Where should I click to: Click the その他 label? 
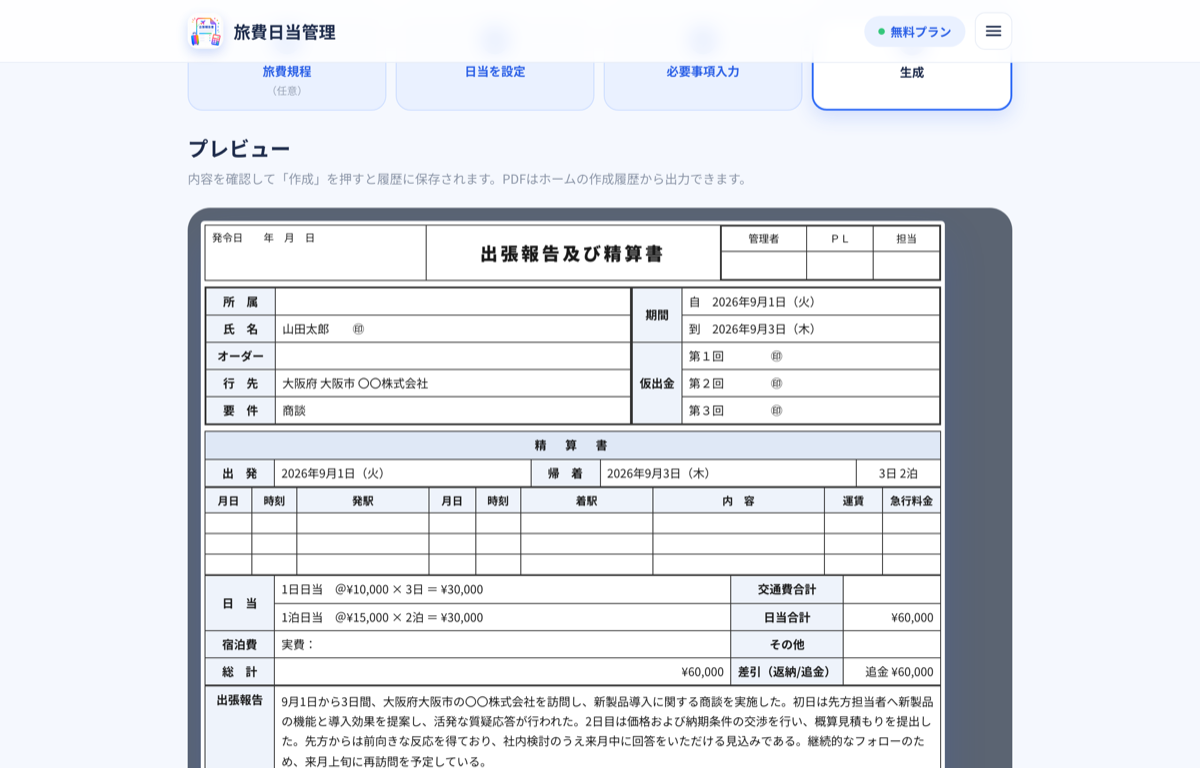(x=787, y=644)
